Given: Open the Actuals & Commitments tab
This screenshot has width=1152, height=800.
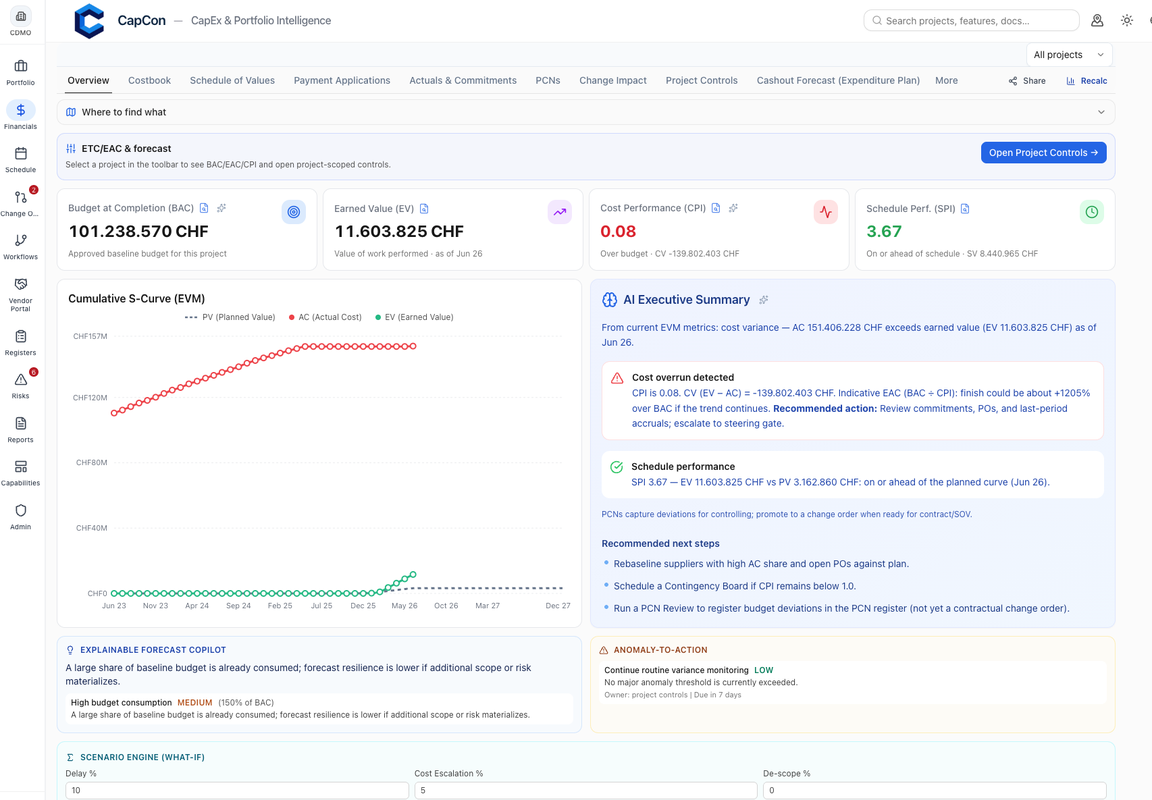Looking at the screenshot, I should tap(463, 81).
